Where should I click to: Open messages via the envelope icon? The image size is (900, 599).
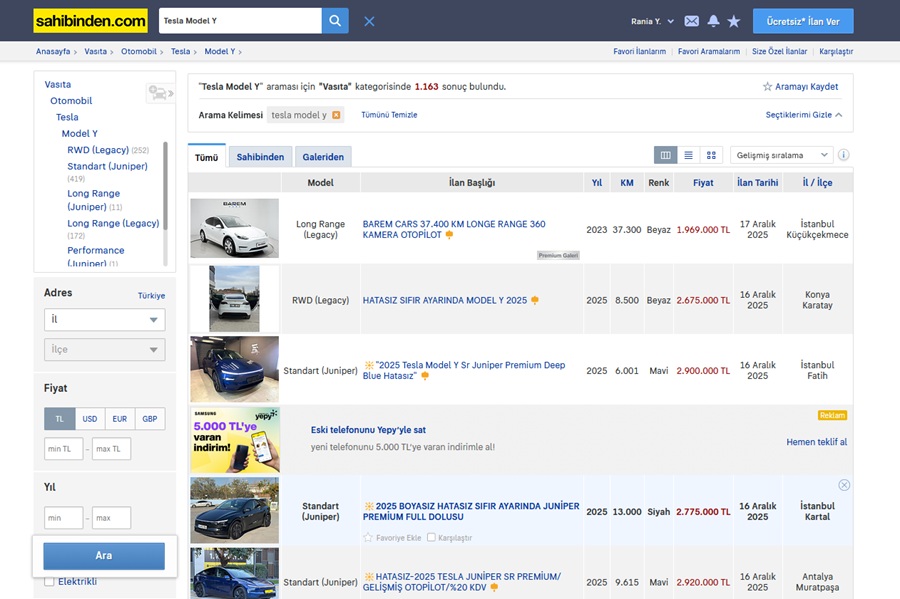[691, 21]
